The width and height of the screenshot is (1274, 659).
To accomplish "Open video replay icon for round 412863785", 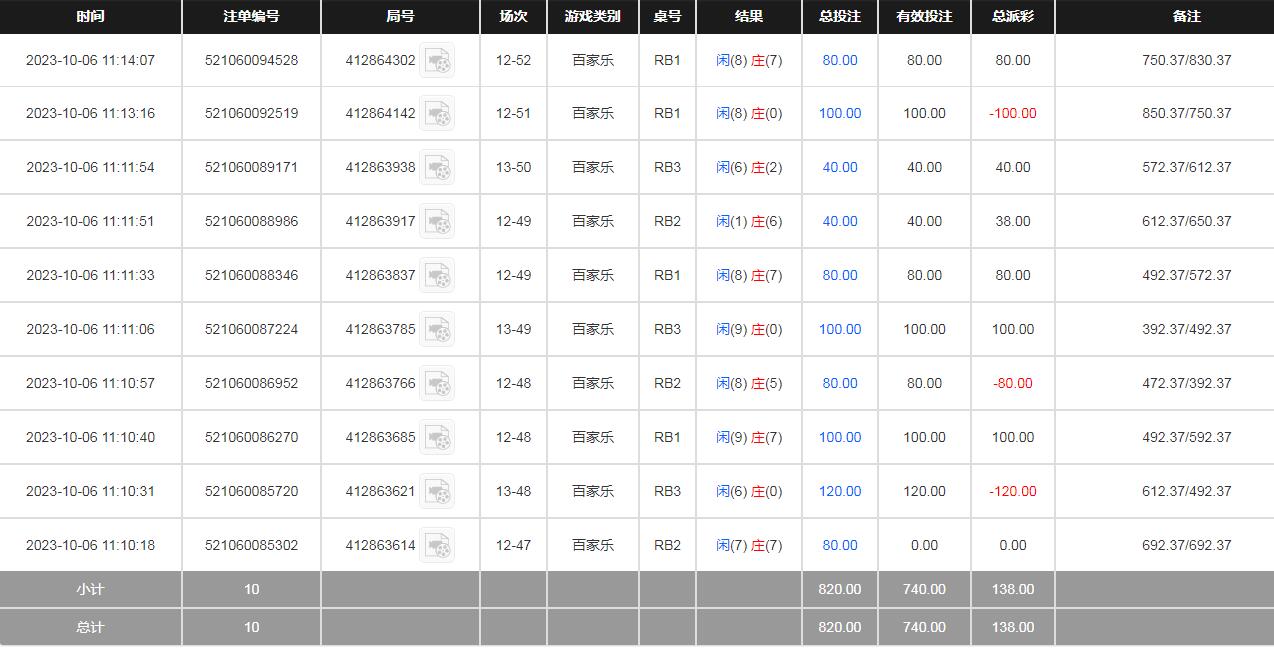I will point(437,329).
